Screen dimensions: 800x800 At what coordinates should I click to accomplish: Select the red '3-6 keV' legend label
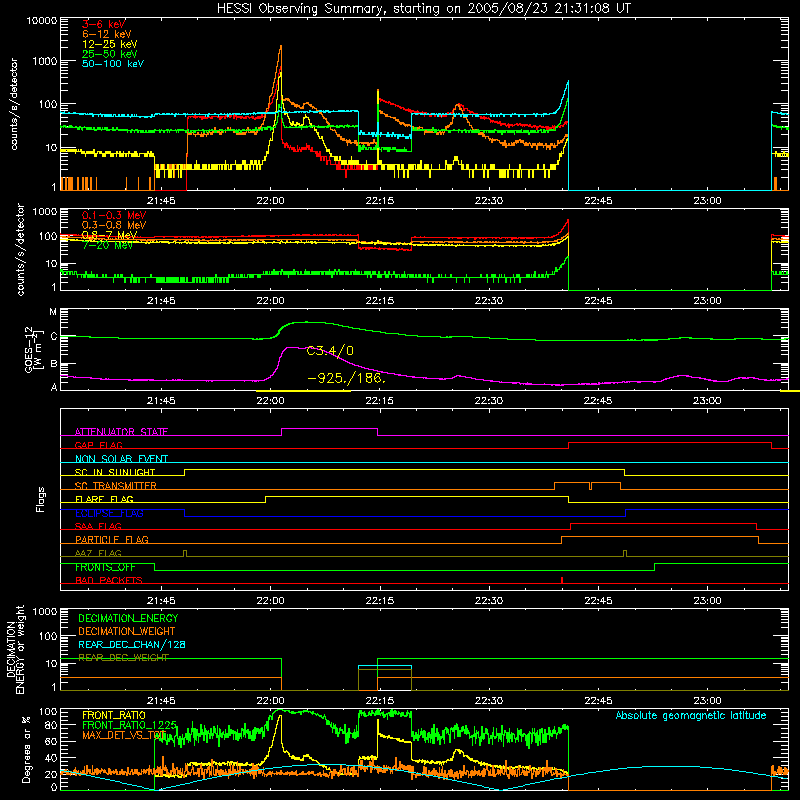(x=104, y=24)
